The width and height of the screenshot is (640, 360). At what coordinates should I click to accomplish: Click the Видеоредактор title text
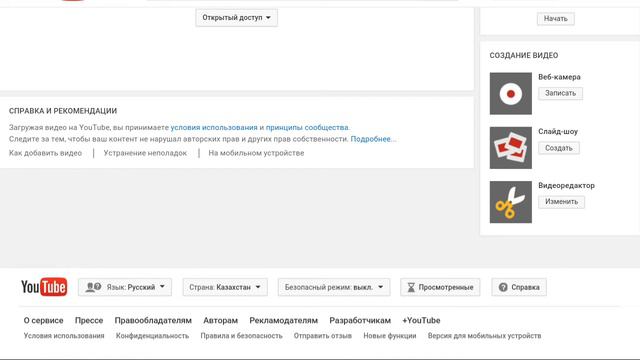566,185
